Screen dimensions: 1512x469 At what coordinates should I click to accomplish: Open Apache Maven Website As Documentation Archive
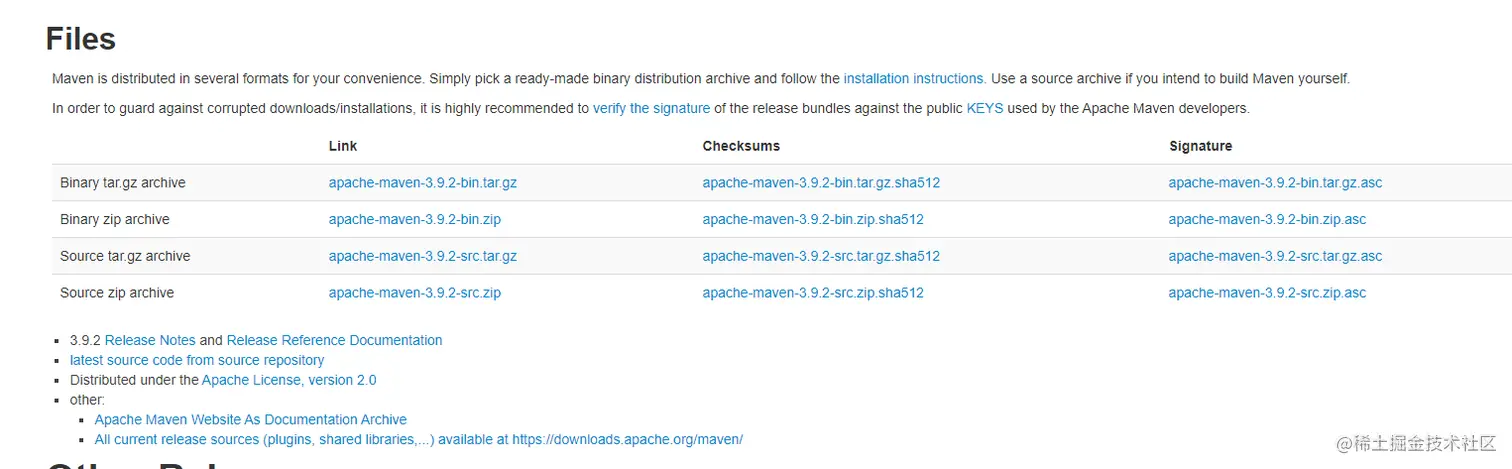pos(251,420)
